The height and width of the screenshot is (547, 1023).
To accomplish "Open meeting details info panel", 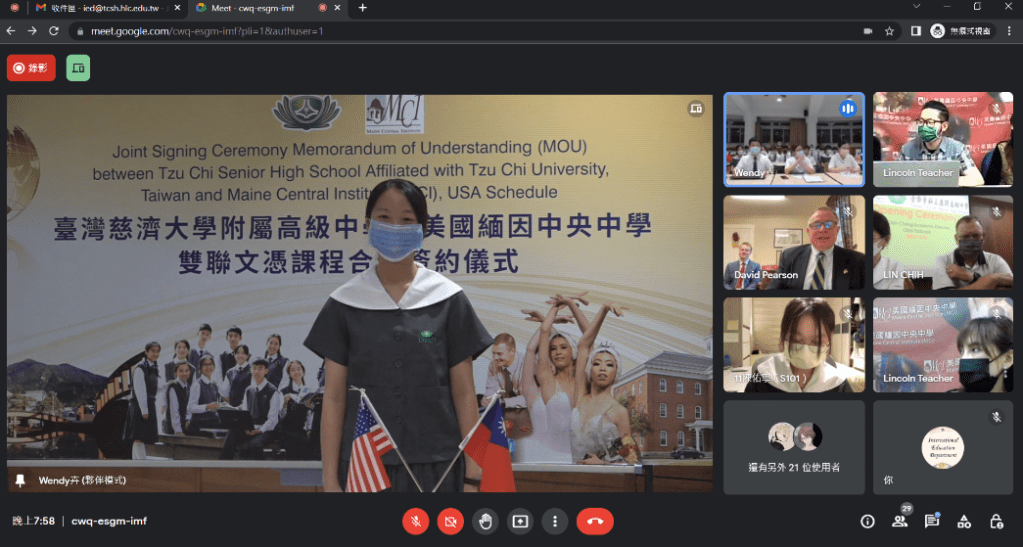I will coord(867,521).
